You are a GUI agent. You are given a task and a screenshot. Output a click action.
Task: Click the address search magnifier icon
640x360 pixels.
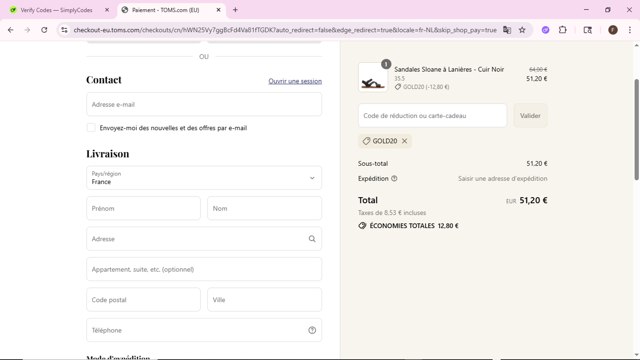[x=312, y=239]
